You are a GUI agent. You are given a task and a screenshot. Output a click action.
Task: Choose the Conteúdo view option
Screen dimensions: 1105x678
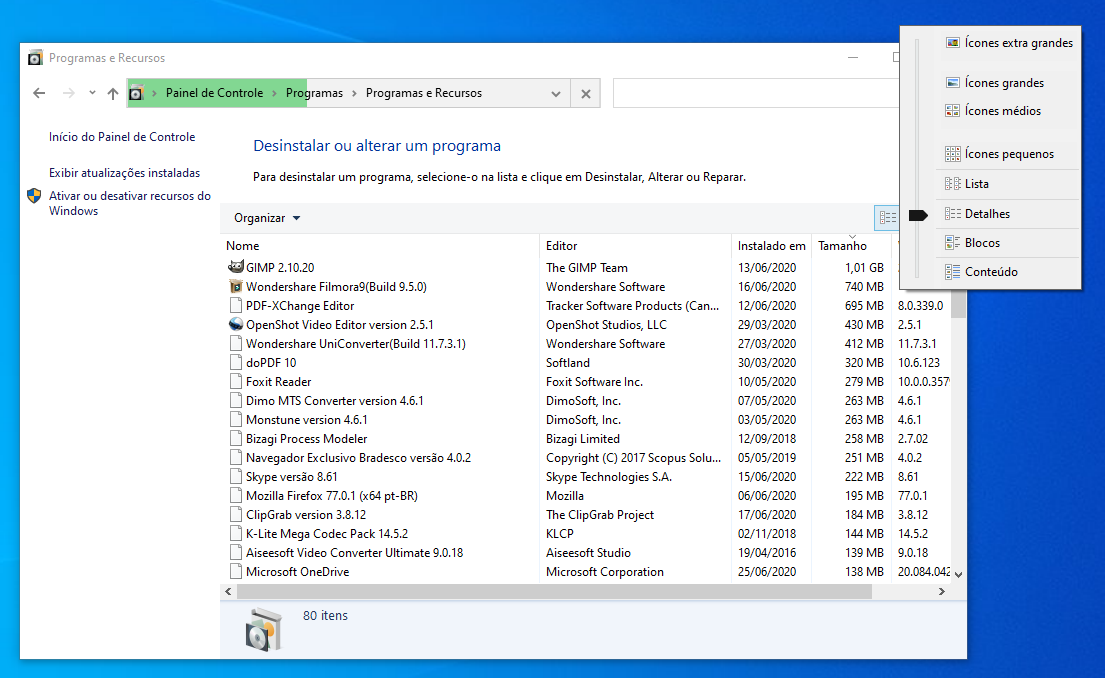(1008, 271)
